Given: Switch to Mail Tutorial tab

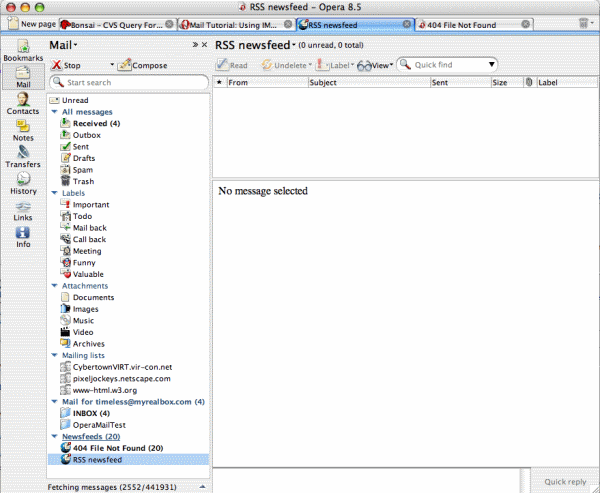Looking at the screenshot, I should pos(236,25).
